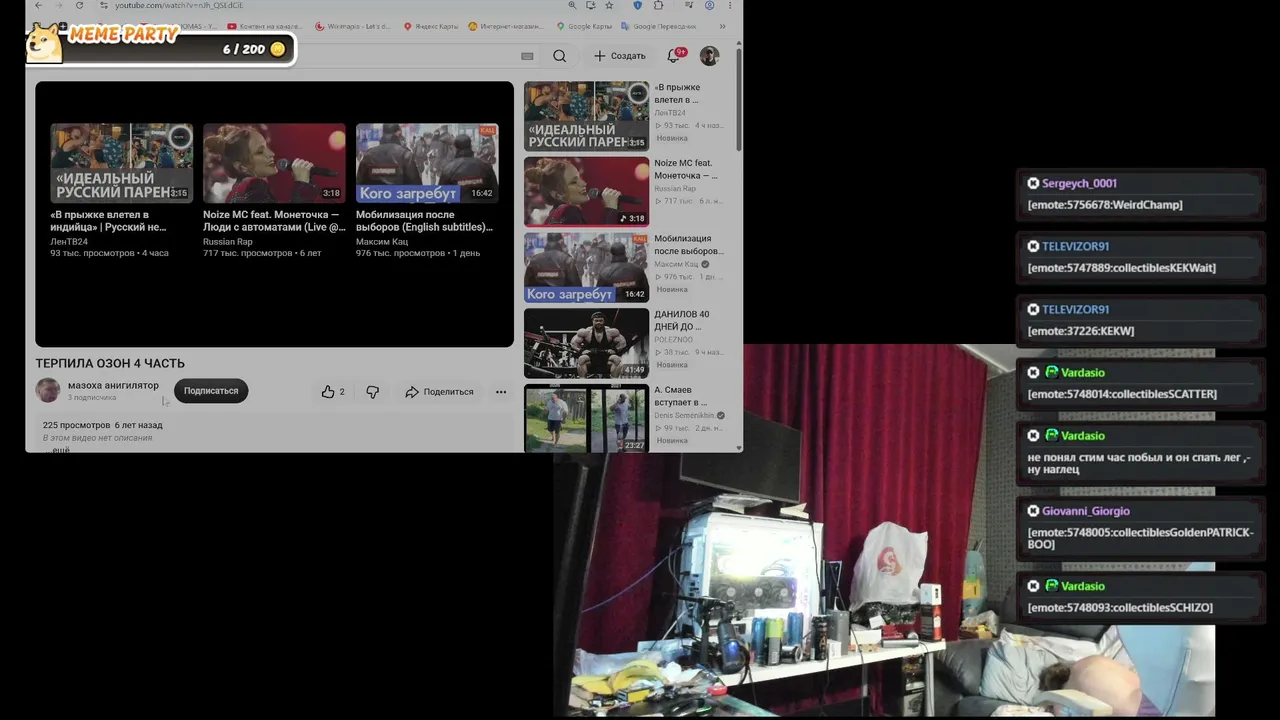Play the Мобилизация после выборов end-screen video

[x=427, y=163]
